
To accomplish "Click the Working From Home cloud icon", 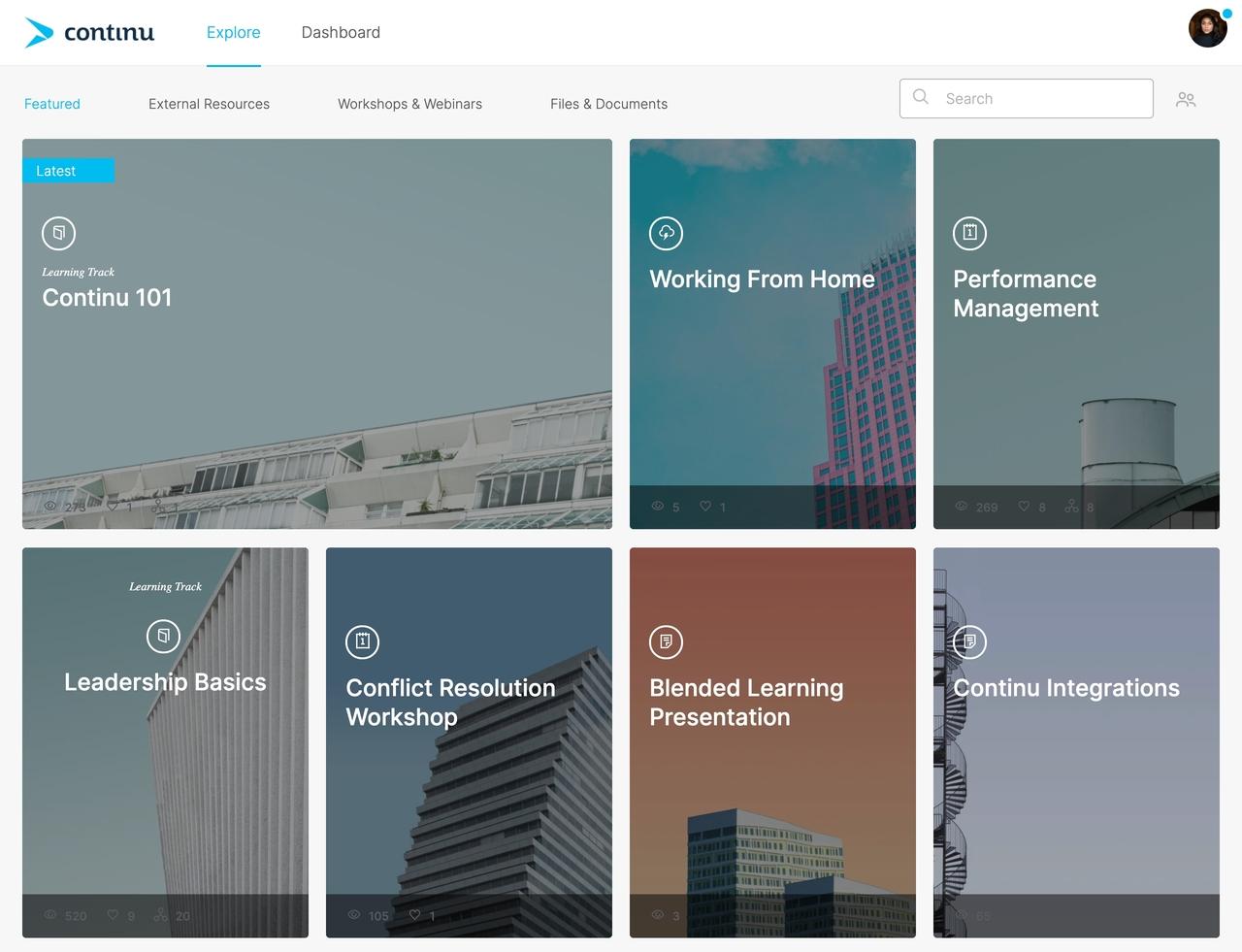I will coord(667,233).
